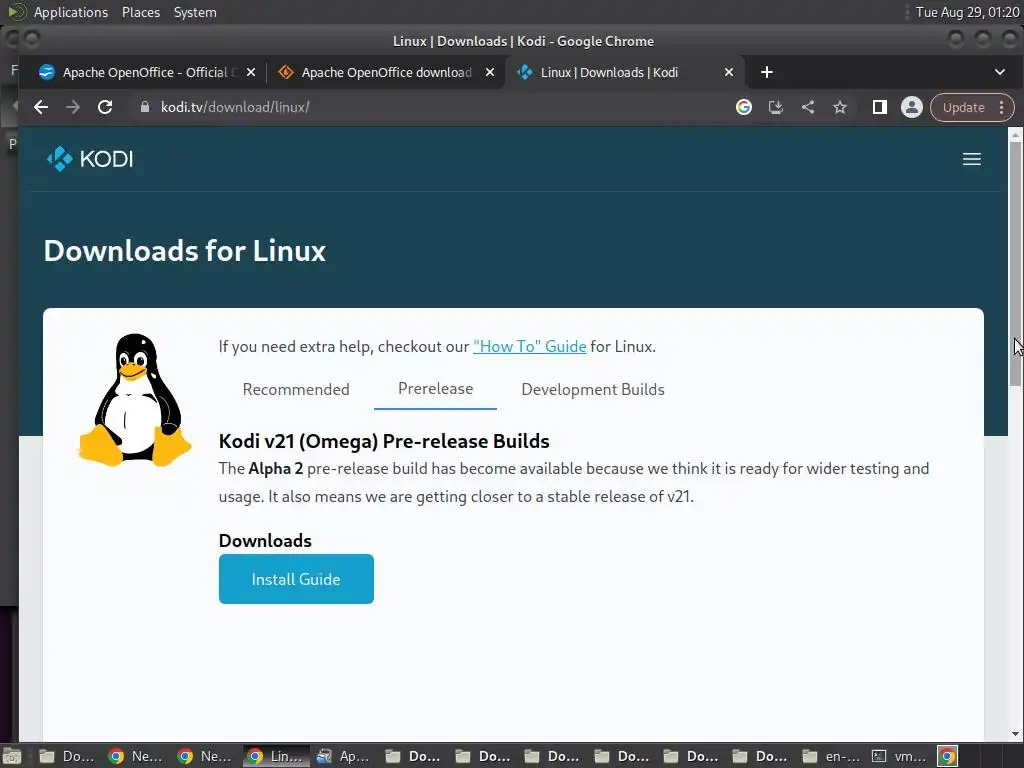
Task: Click the site lock security icon
Action: [x=145, y=107]
